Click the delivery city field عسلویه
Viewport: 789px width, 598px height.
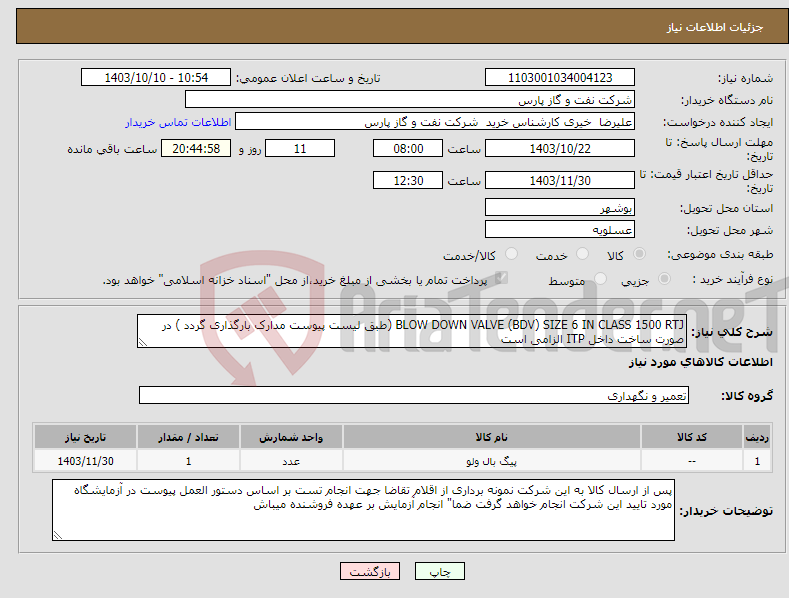pos(560,230)
